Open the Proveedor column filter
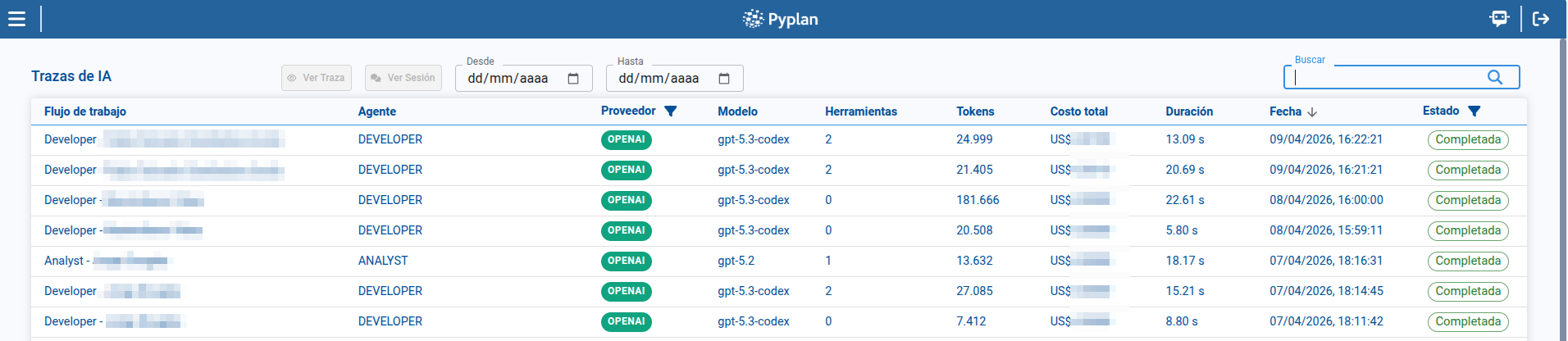 point(671,111)
